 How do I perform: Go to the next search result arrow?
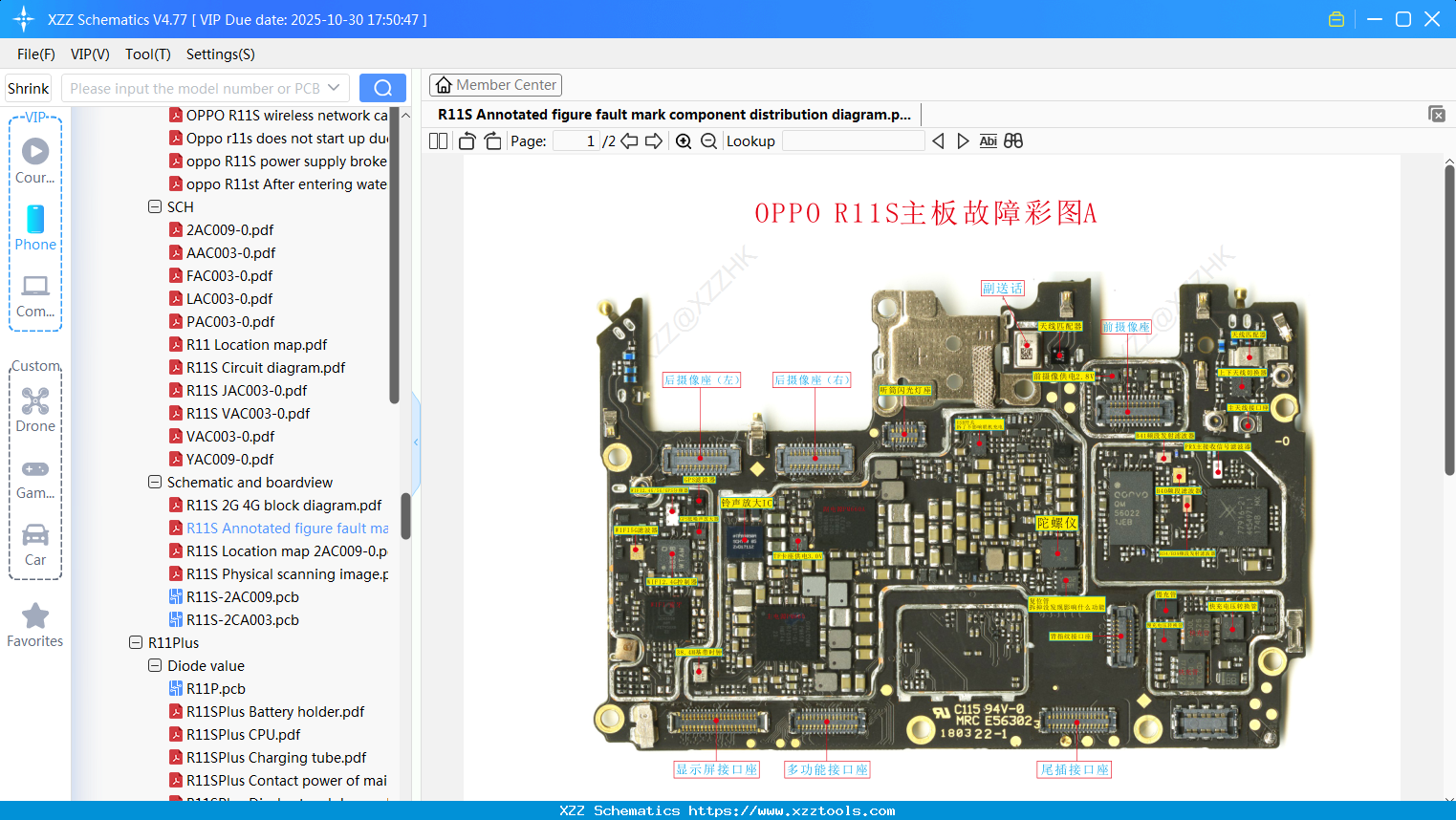[963, 140]
